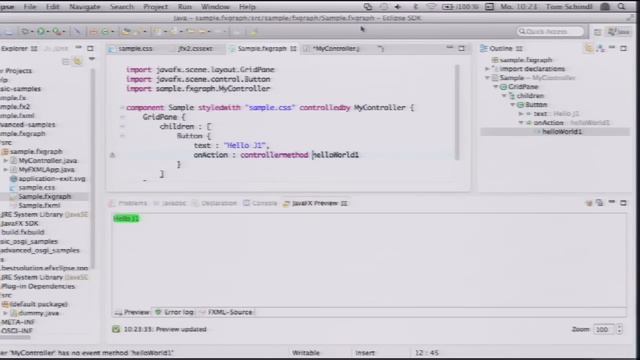Open the File menu
Image resolution: width=640 pixels, height=360 pixels.
pyautogui.click(x=29, y=7)
